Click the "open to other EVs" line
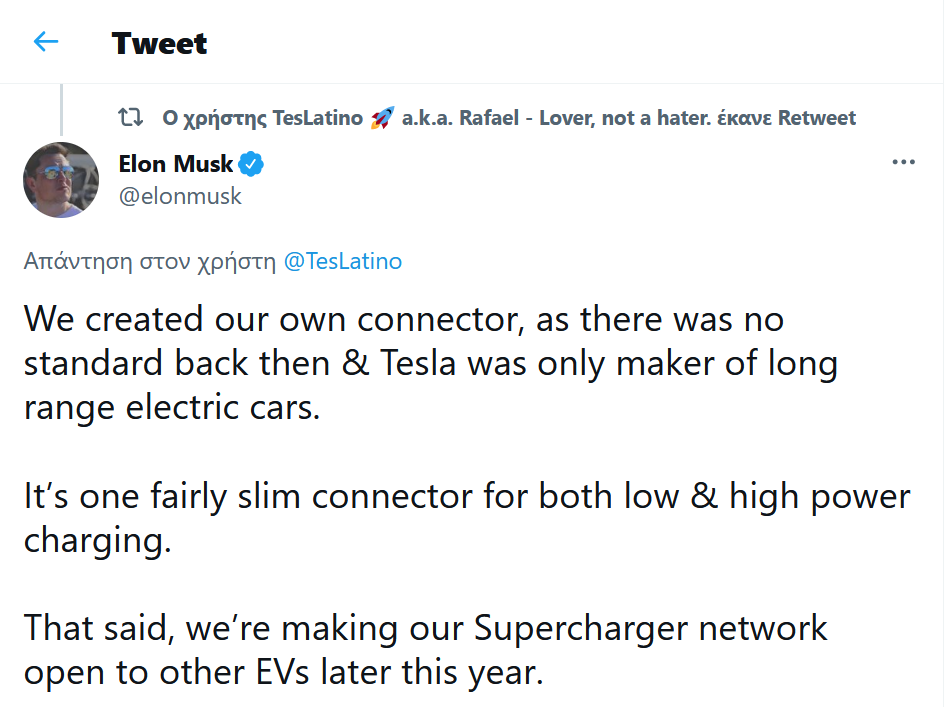Image resolution: width=944 pixels, height=707 pixels. (283, 672)
